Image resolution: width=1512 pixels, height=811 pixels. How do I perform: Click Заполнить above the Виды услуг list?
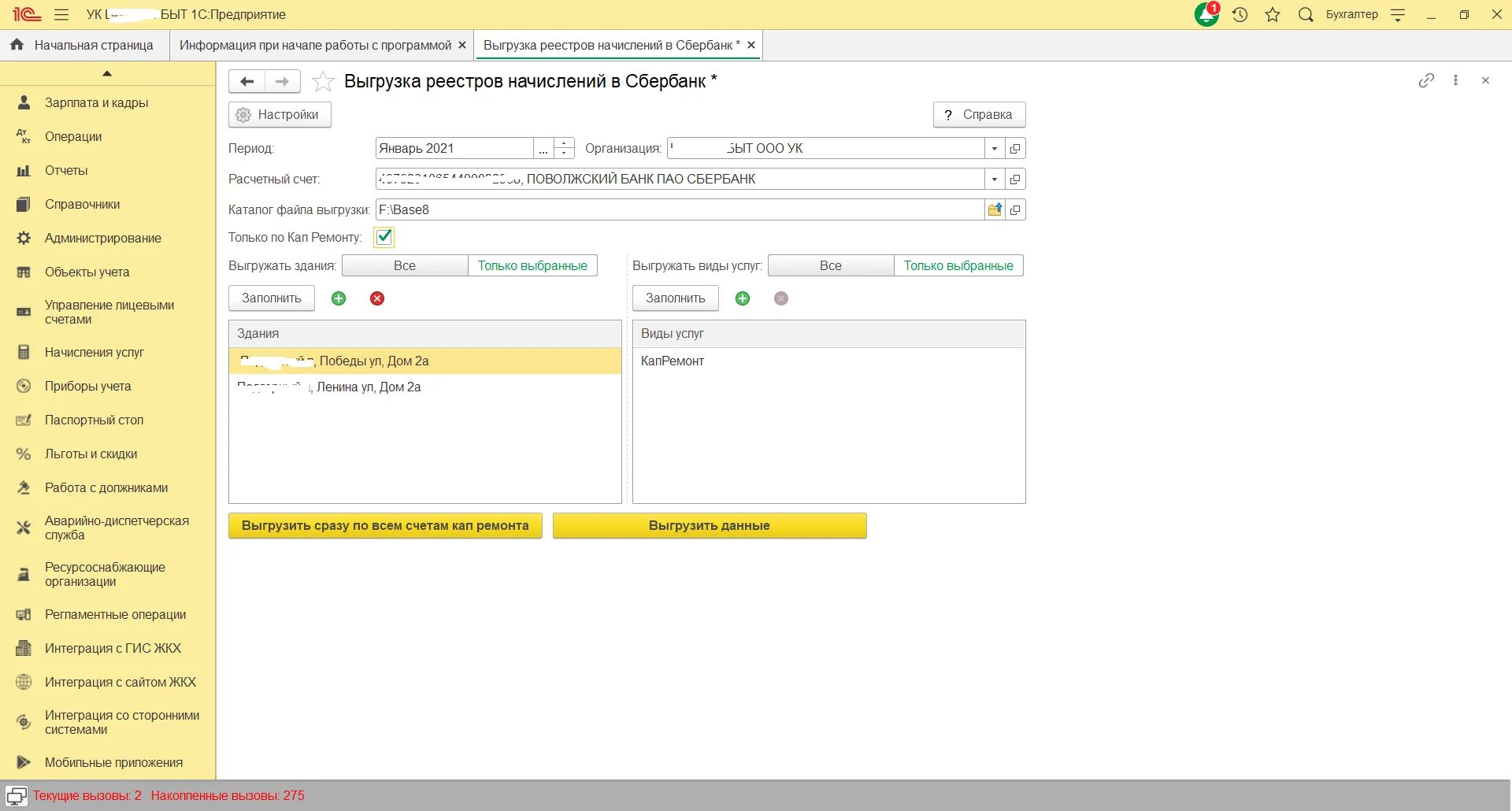click(676, 298)
